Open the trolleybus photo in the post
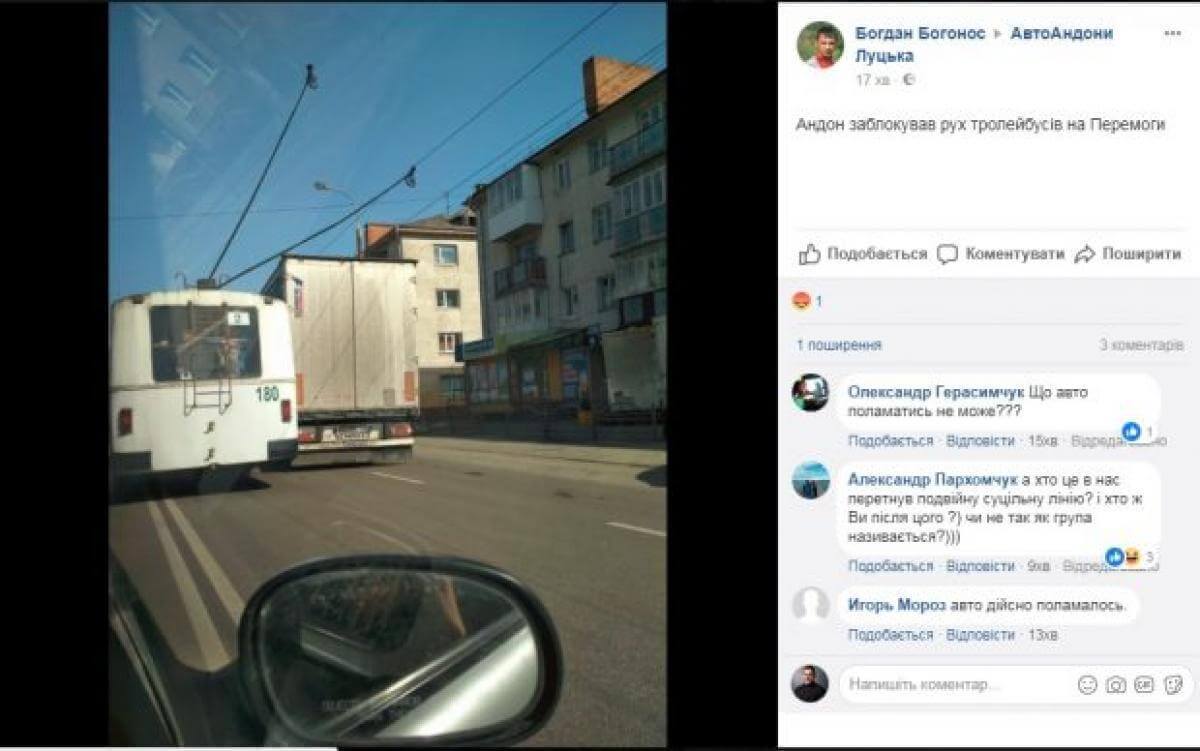This screenshot has height=751, width=1200. point(388,374)
